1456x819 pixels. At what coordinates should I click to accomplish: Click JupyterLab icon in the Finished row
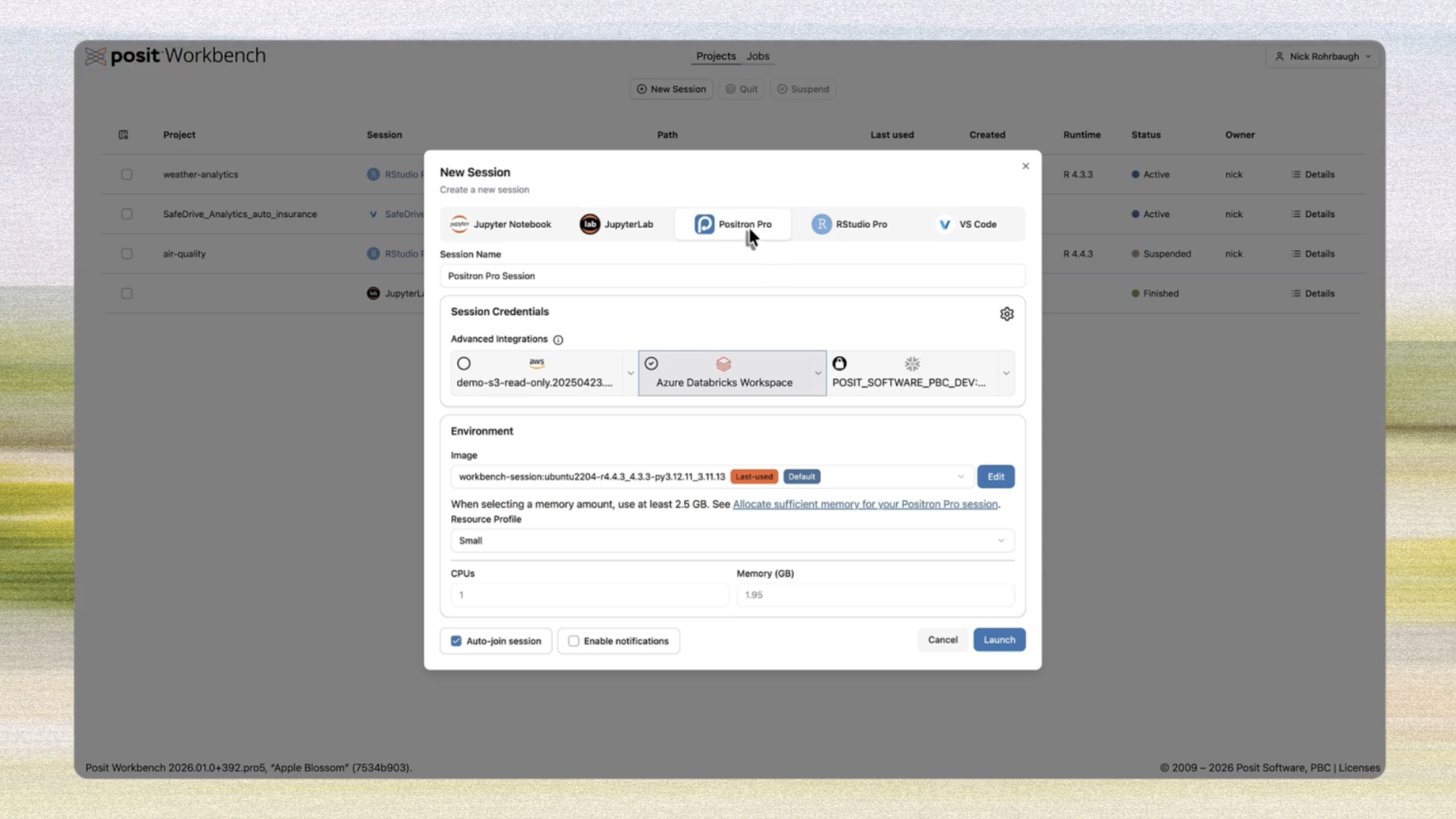[373, 293]
